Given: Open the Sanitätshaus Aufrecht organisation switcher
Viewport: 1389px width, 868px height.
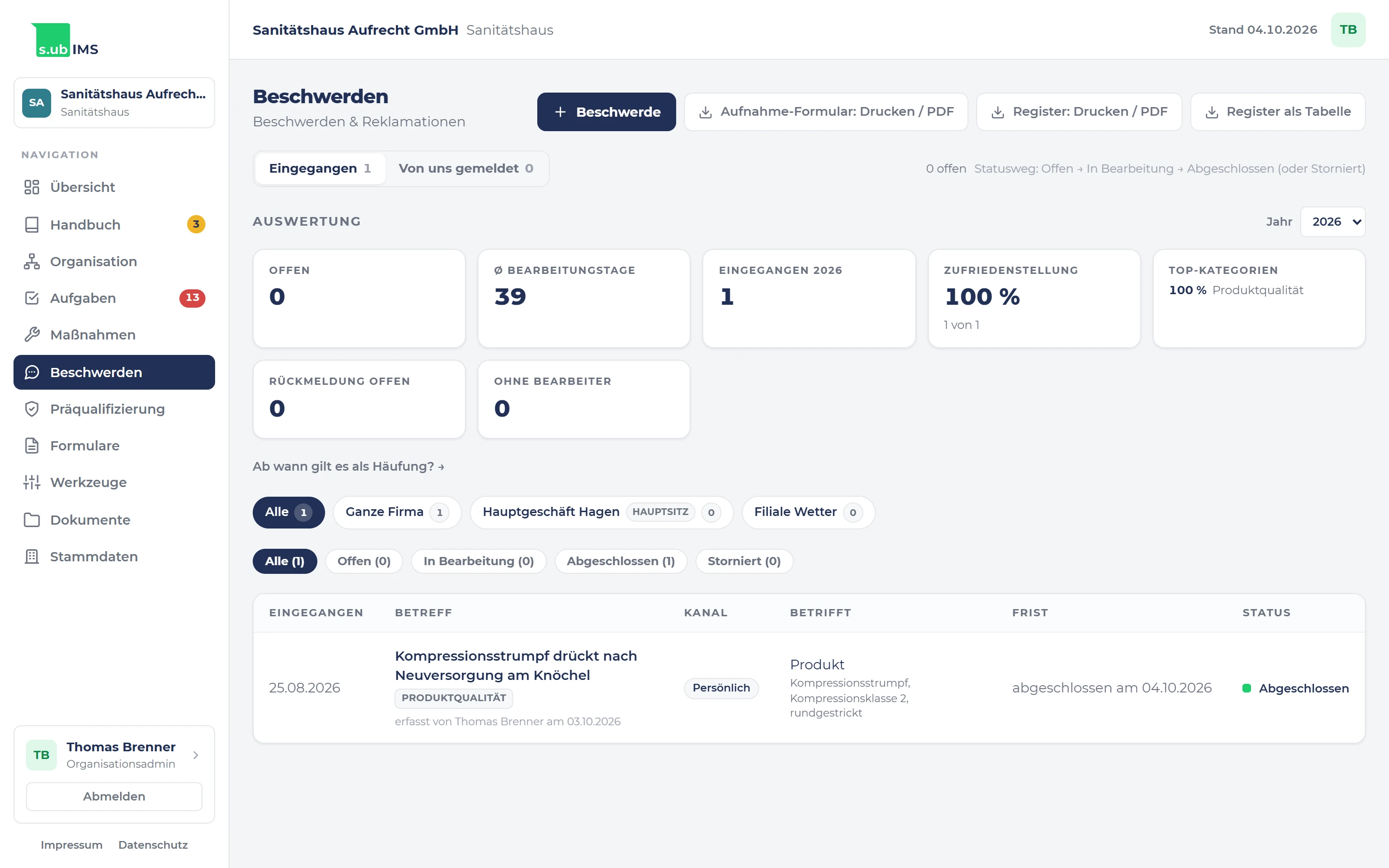Looking at the screenshot, I should click(x=114, y=103).
